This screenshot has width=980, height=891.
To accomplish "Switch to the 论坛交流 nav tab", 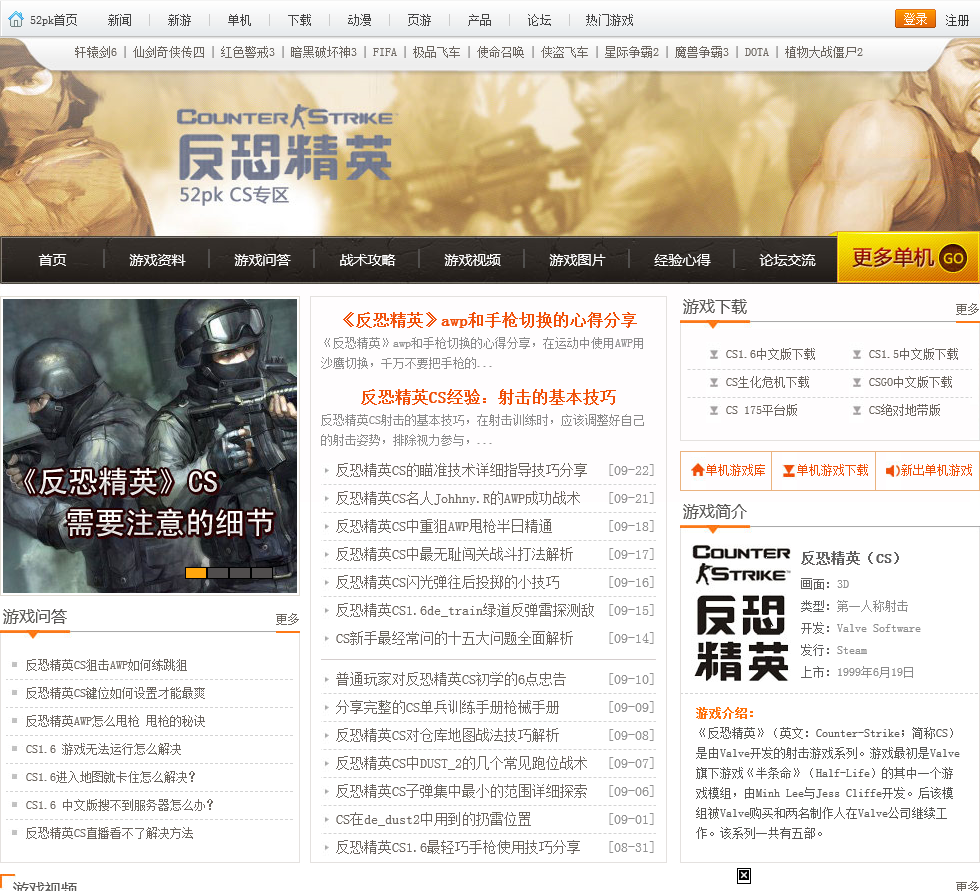I will [788, 260].
